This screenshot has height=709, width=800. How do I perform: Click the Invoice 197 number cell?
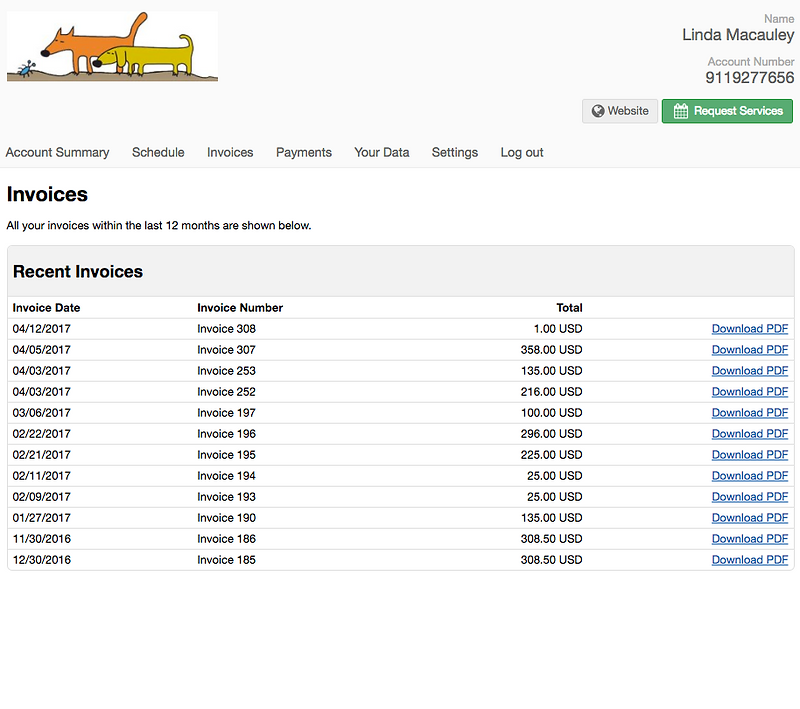pos(227,413)
